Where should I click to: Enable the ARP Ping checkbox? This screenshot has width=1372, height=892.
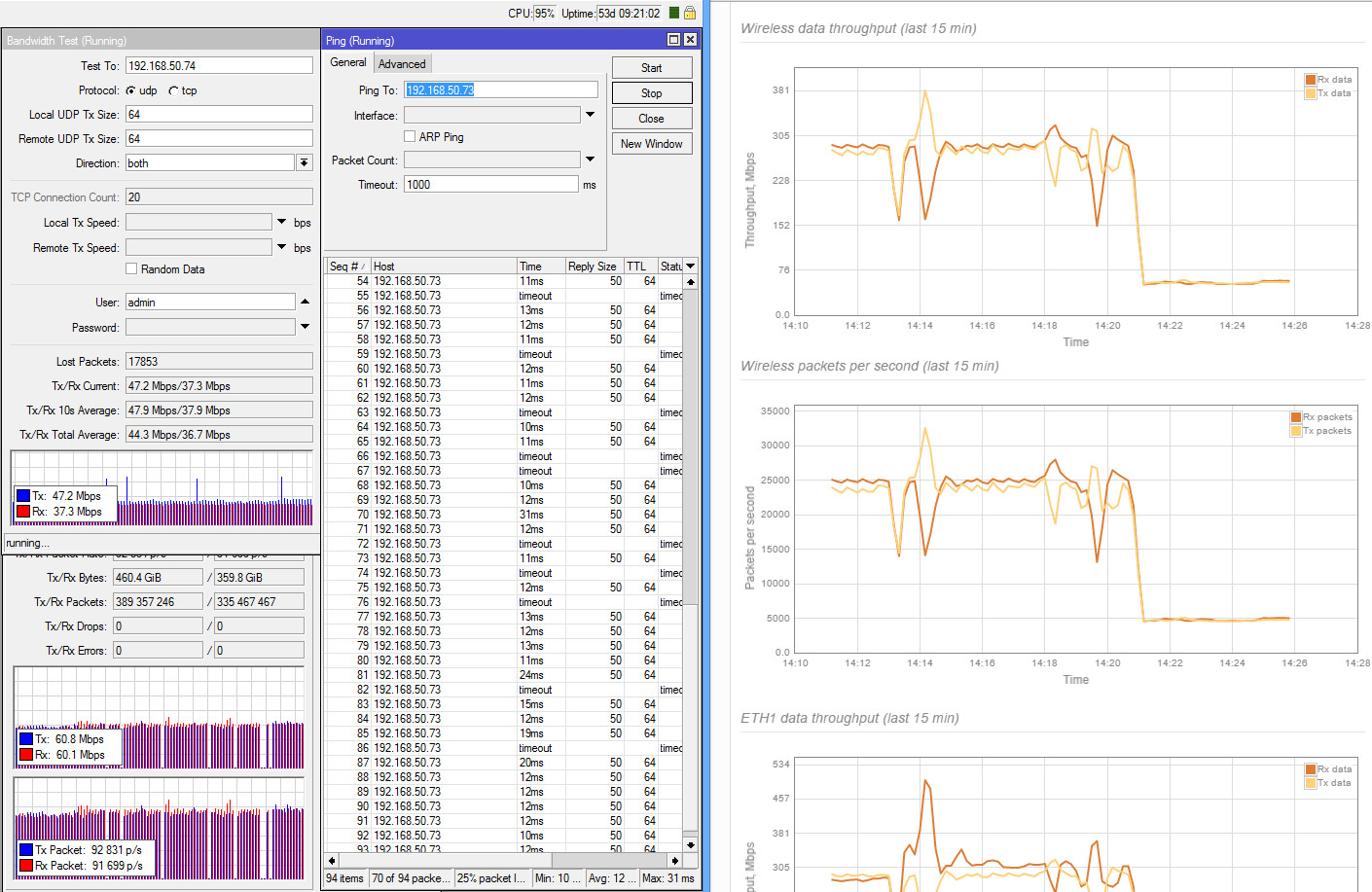pos(410,137)
